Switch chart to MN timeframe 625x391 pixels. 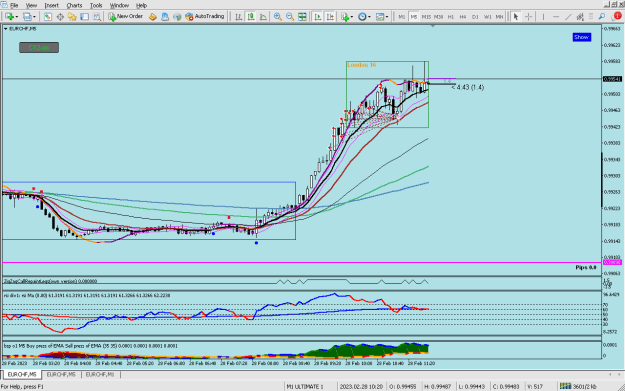(x=499, y=17)
